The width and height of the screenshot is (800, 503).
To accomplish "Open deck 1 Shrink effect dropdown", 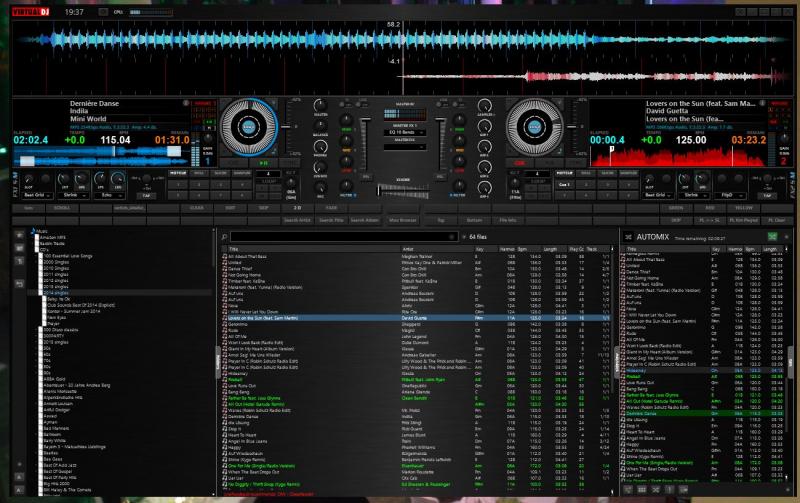I will tap(73, 195).
